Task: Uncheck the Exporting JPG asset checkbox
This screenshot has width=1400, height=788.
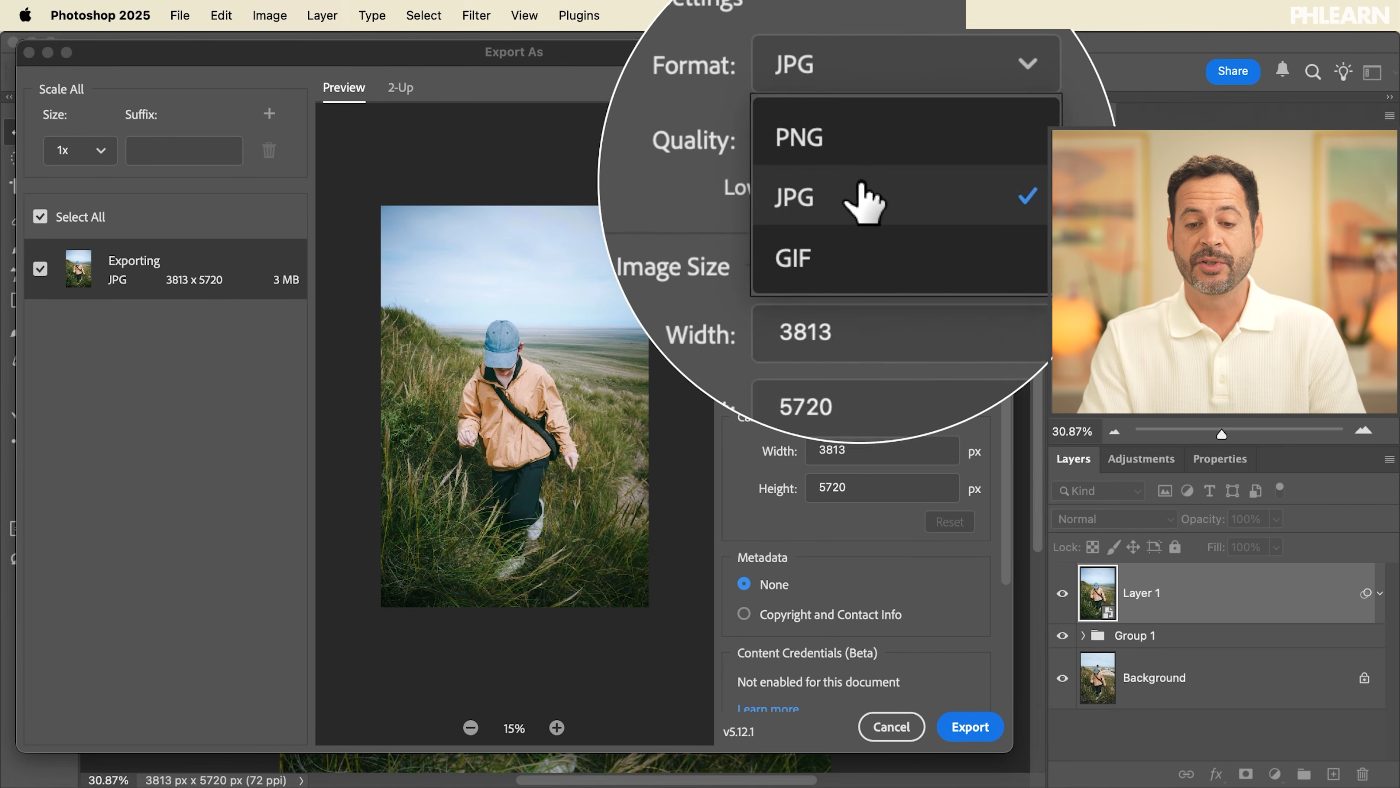Action: 40,269
